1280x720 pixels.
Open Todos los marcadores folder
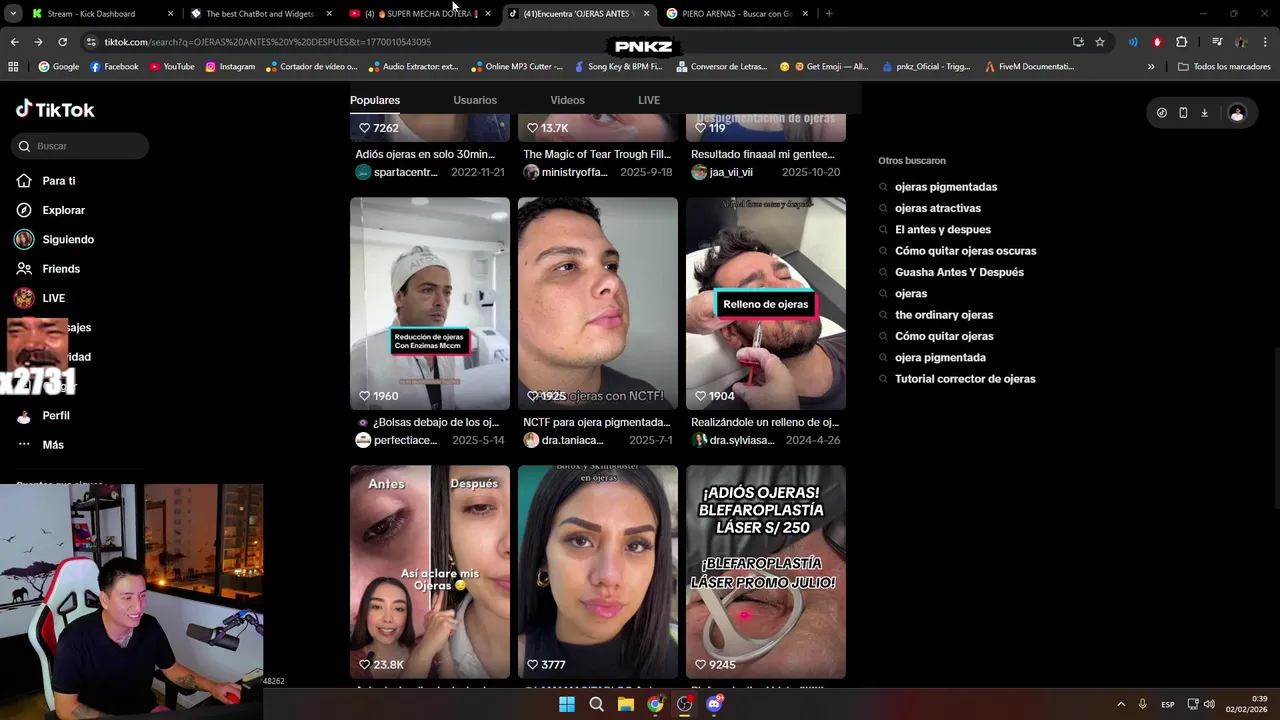[x=1225, y=67]
